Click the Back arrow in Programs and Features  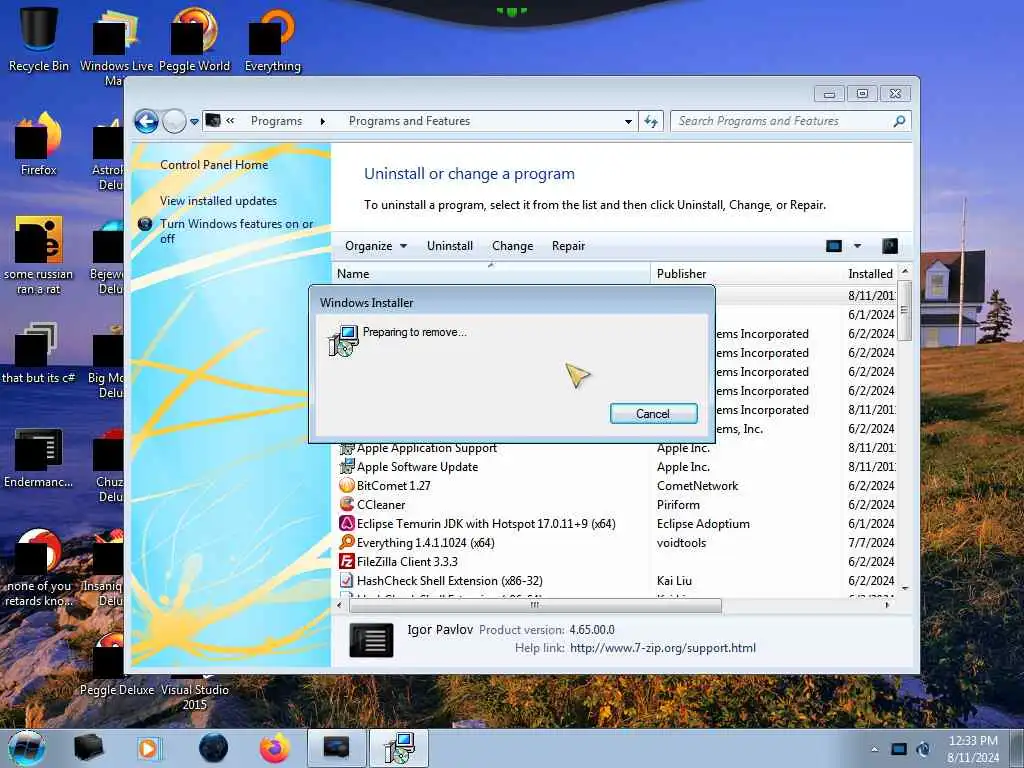(146, 121)
